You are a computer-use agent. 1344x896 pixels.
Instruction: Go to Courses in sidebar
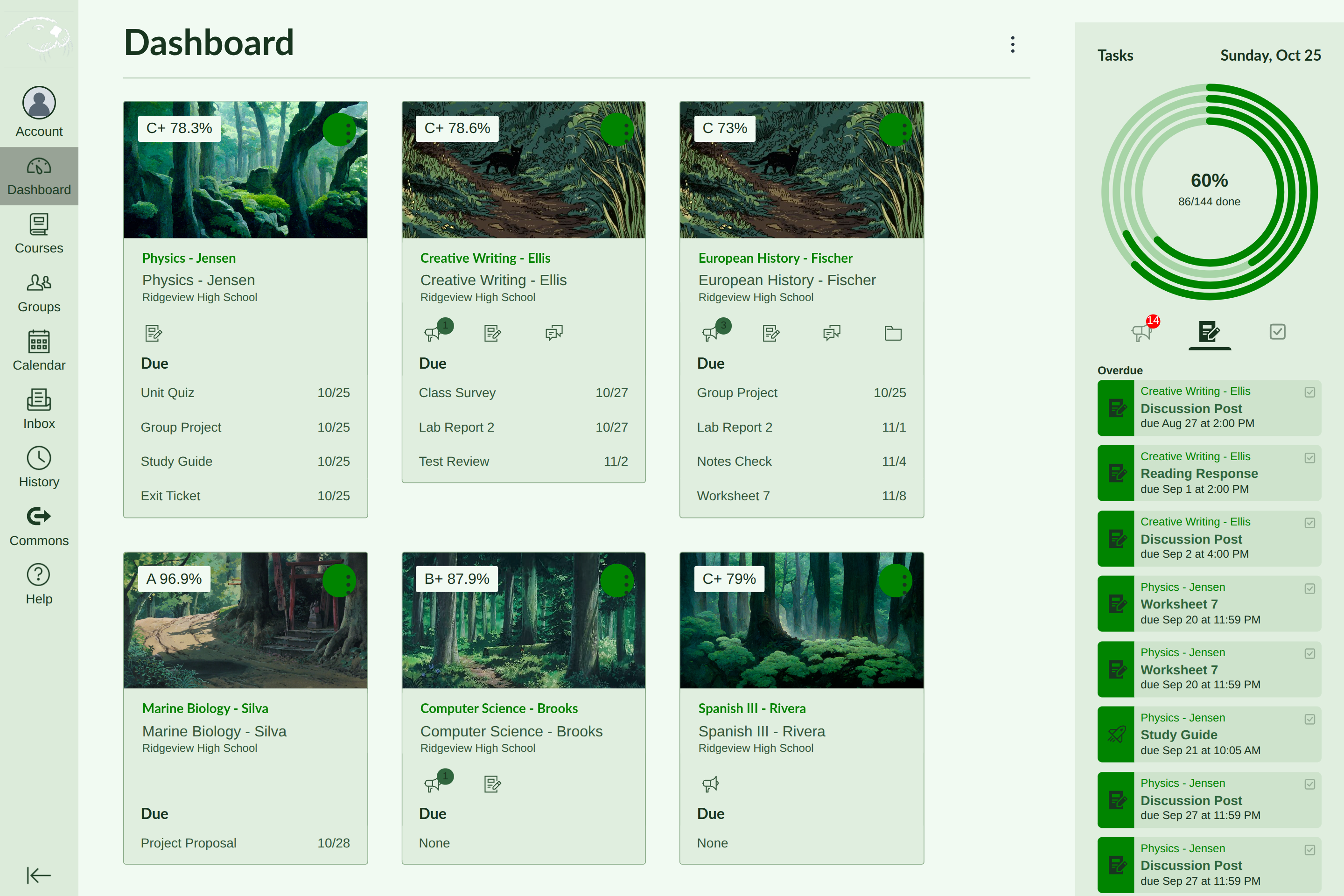click(39, 234)
